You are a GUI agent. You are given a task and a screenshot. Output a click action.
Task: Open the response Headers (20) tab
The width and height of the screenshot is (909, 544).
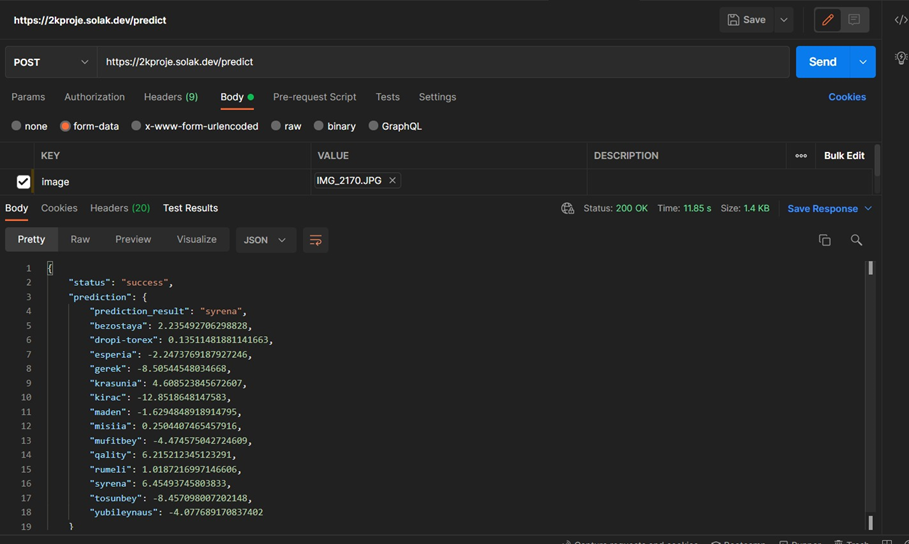pyautogui.click(x=120, y=208)
